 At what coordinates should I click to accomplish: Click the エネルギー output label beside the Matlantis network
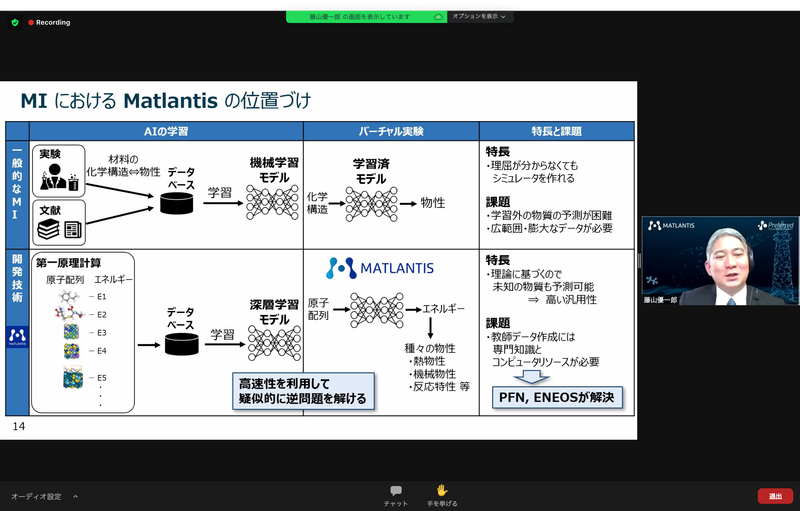[443, 309]
